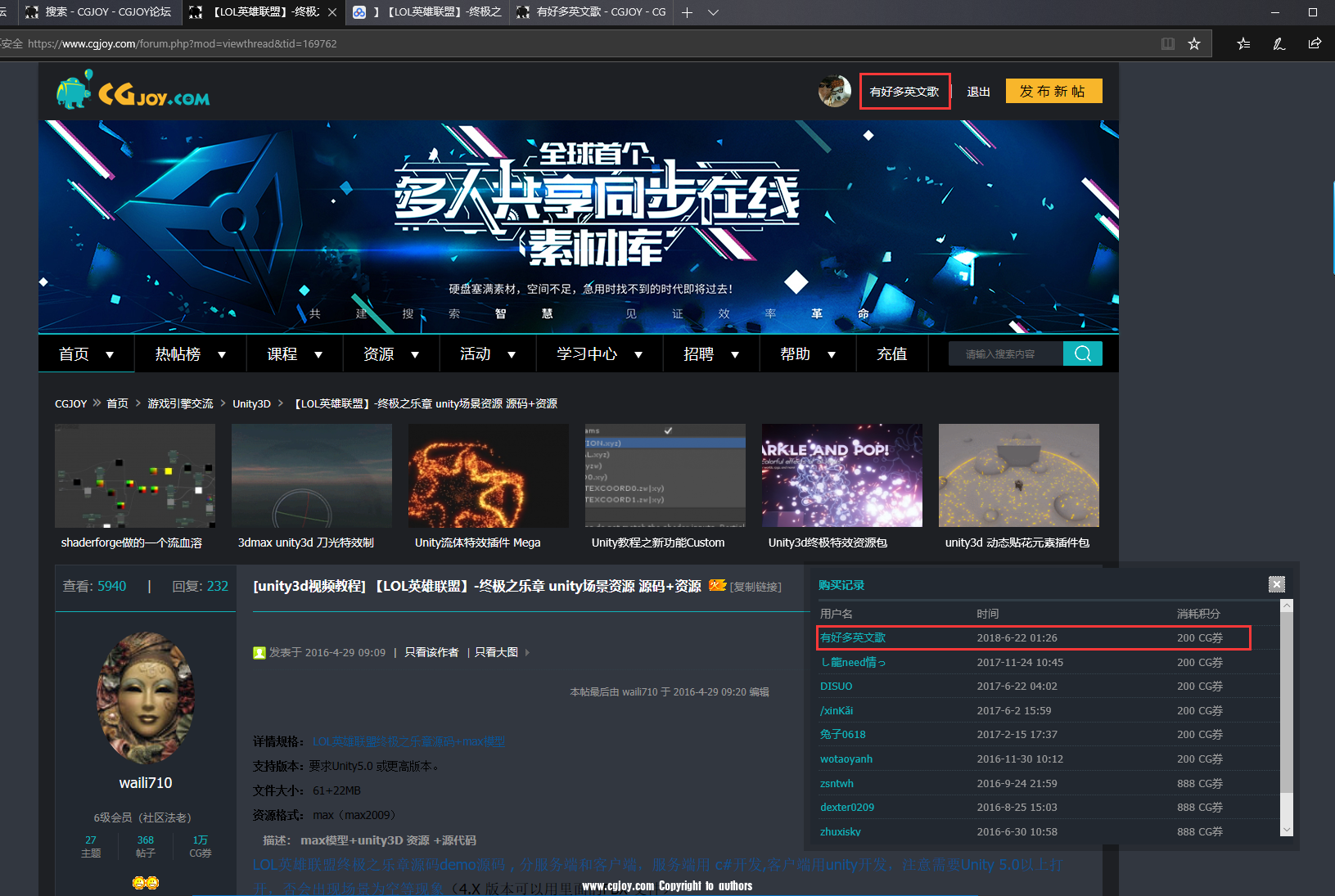Image resolution: width=1335 pixels, height=896 pixels.
Task: Open the tab list chevron
Action: click(713, 12)
